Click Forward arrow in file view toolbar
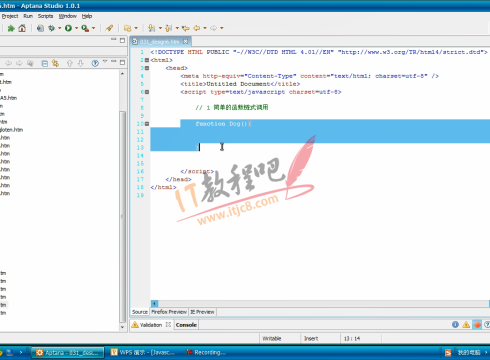The height and width of the screenshot is (360, 490). 19,63
